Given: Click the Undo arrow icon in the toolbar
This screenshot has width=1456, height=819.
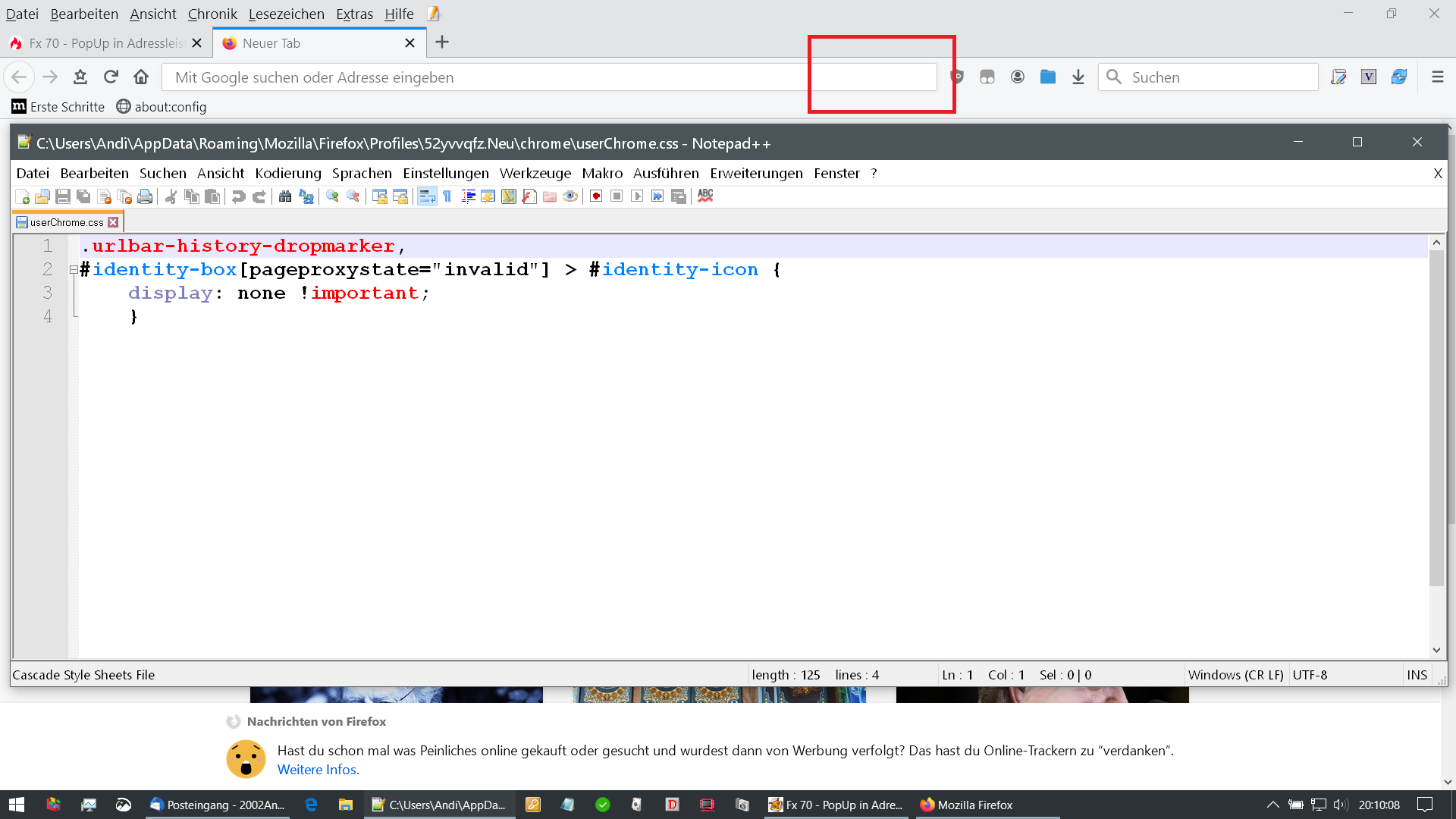Looking at the screenshot, I should (x=238, y=196).
